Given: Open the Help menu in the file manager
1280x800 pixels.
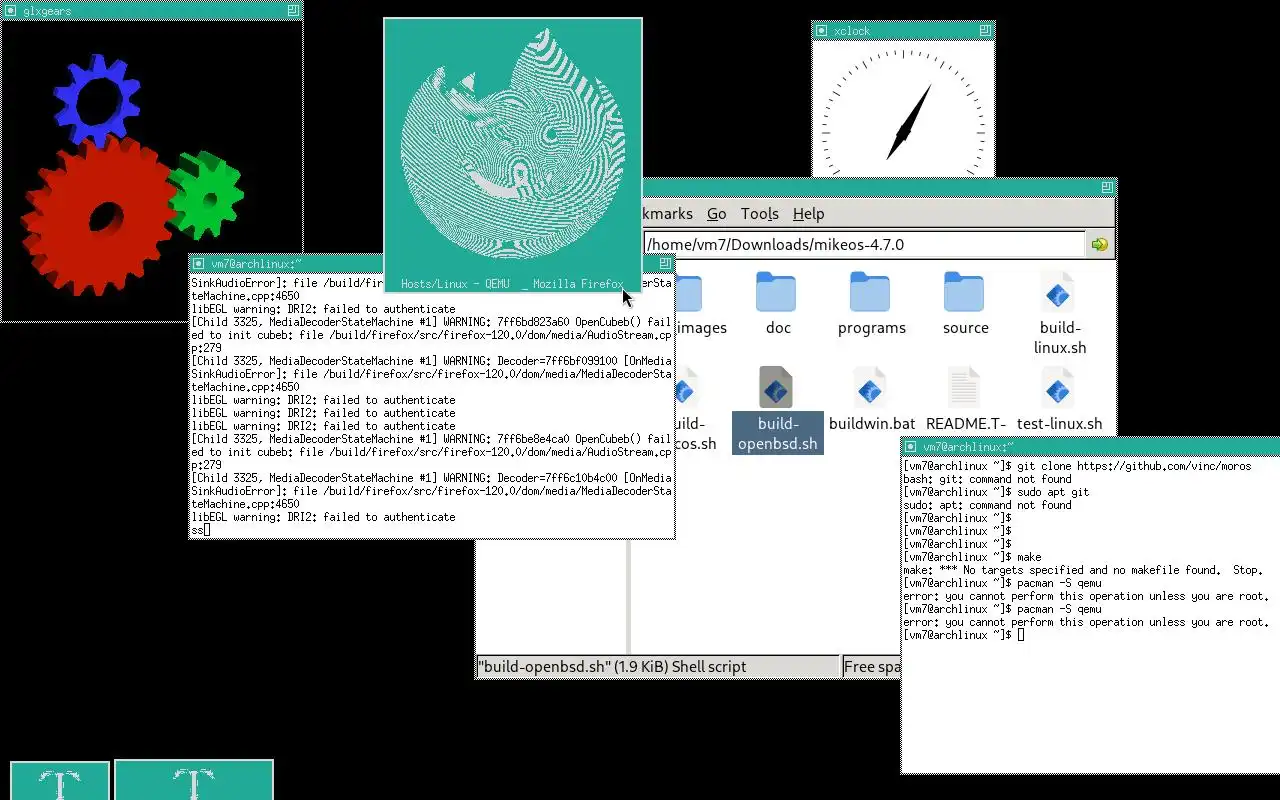Looking at the screenshot, I should pos(808,214).
